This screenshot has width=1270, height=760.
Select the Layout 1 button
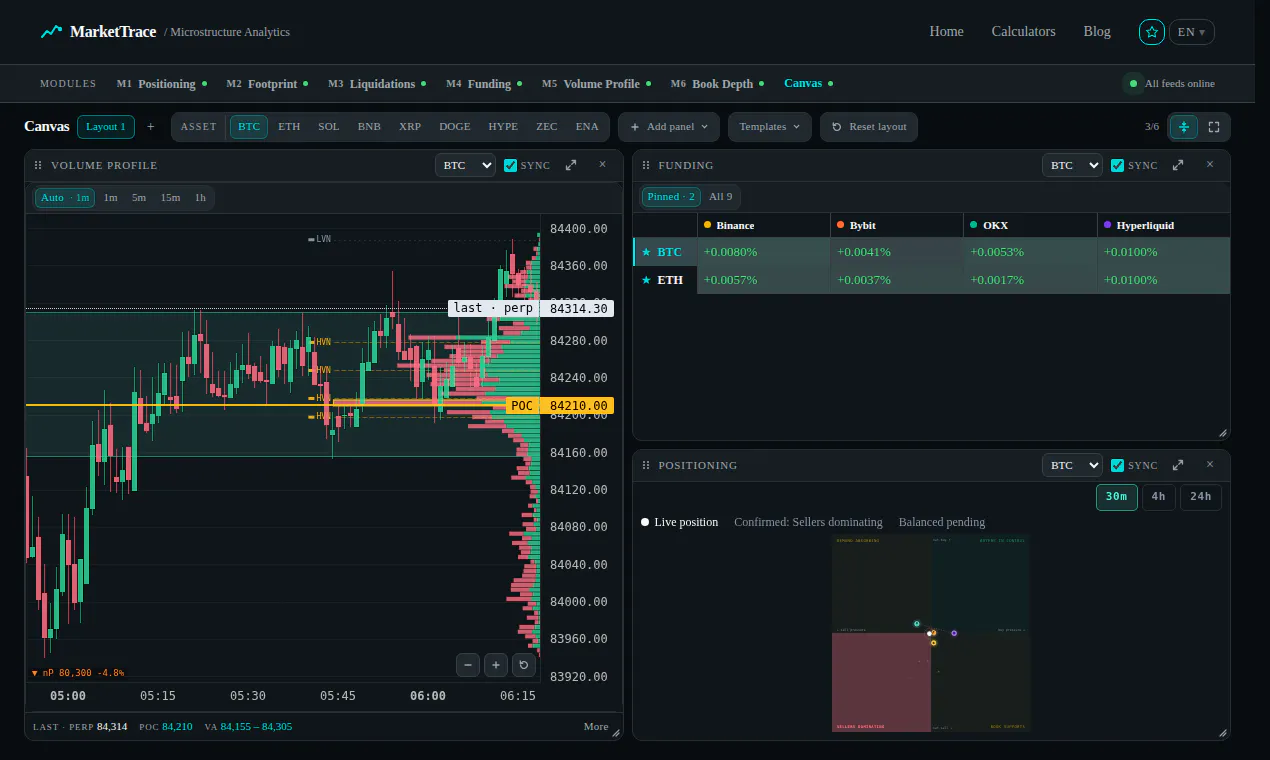105,127
